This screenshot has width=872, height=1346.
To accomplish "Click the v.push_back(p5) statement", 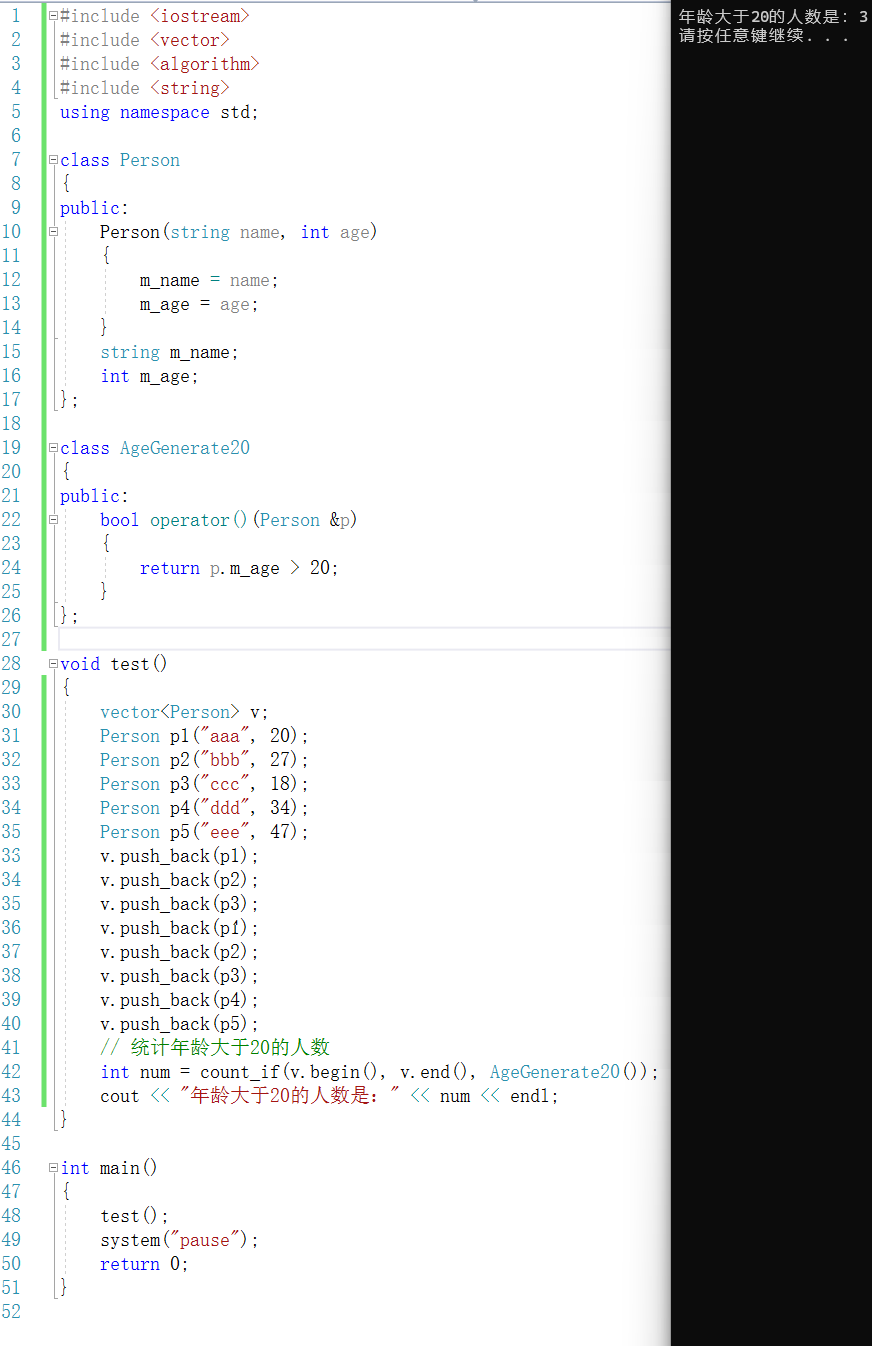I will (179, 1024).
